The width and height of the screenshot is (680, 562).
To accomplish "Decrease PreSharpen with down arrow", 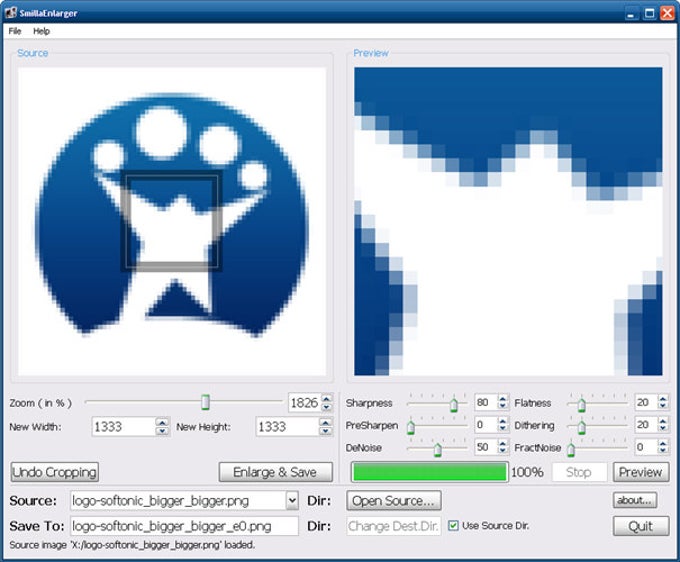I will [503, 428].
